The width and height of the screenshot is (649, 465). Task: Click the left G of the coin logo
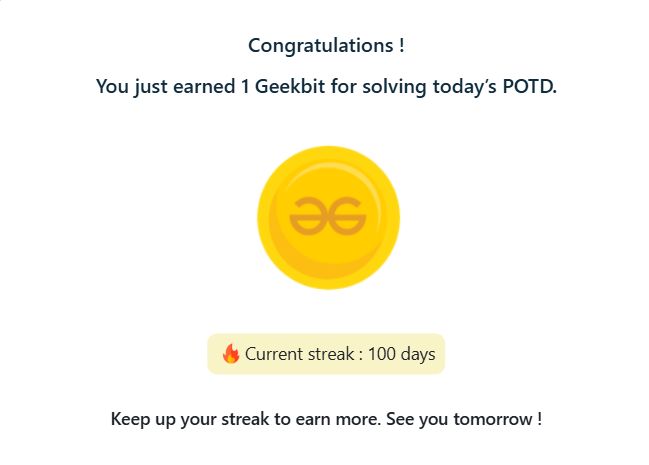coord(308,216)
